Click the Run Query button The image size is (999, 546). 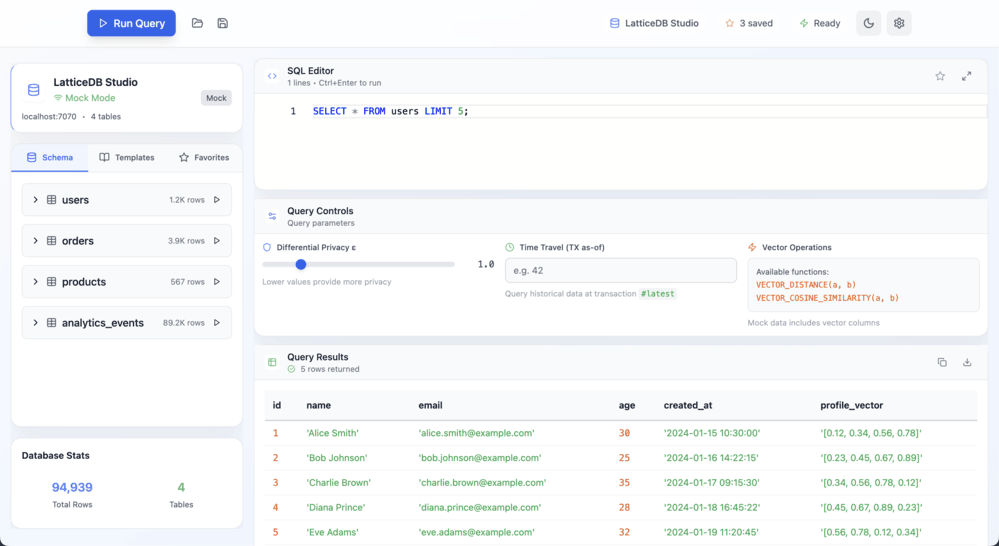(x=131, y=23)
